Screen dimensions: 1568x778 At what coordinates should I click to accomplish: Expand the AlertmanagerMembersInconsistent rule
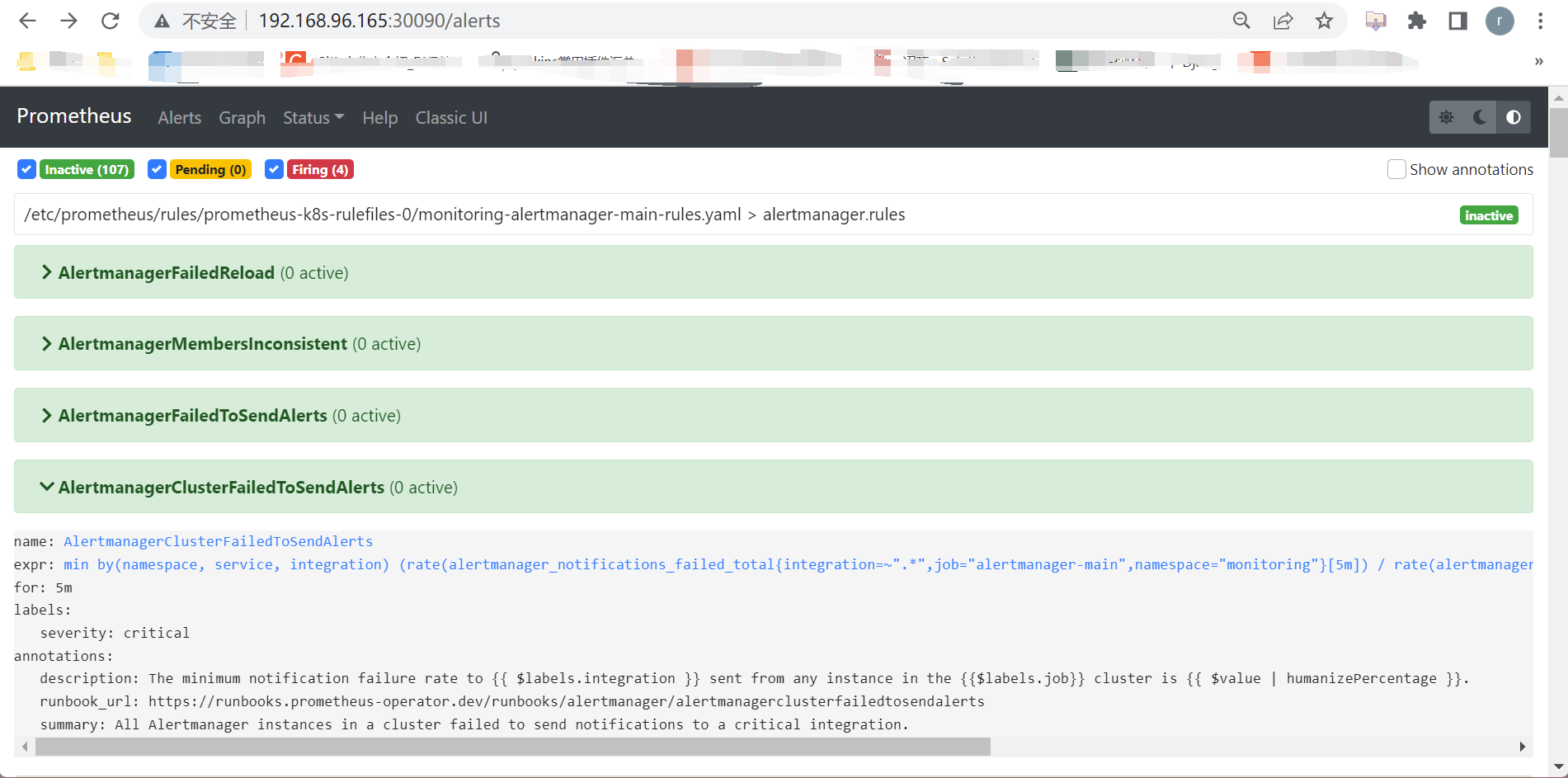click(x=773, y=343)
